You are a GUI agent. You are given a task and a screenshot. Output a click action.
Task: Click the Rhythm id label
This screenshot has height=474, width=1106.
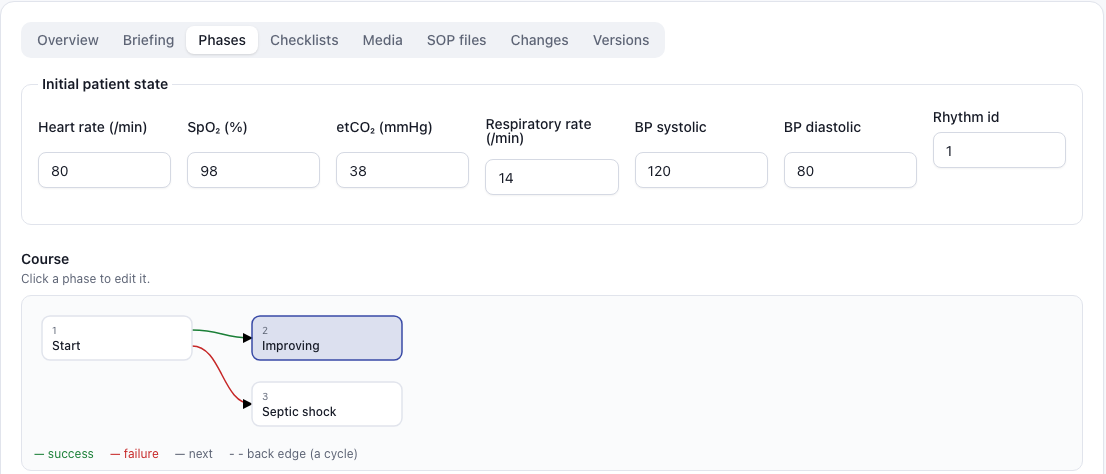click(x=966, y=117)
